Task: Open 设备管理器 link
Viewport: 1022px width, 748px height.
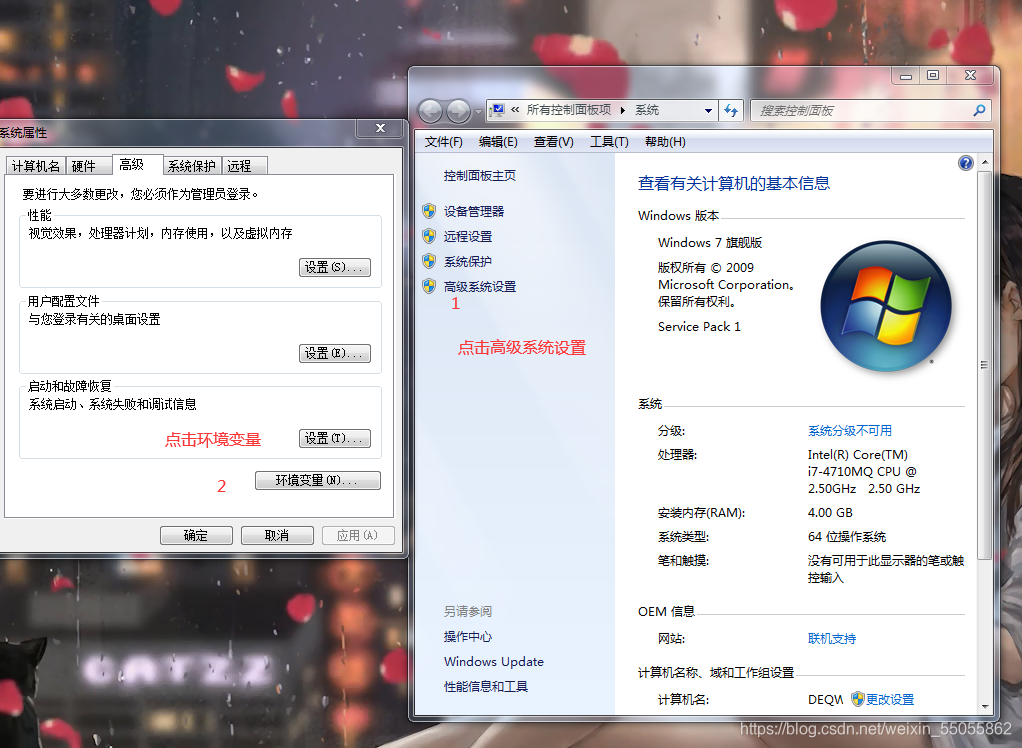Action: tap(474, 211)
